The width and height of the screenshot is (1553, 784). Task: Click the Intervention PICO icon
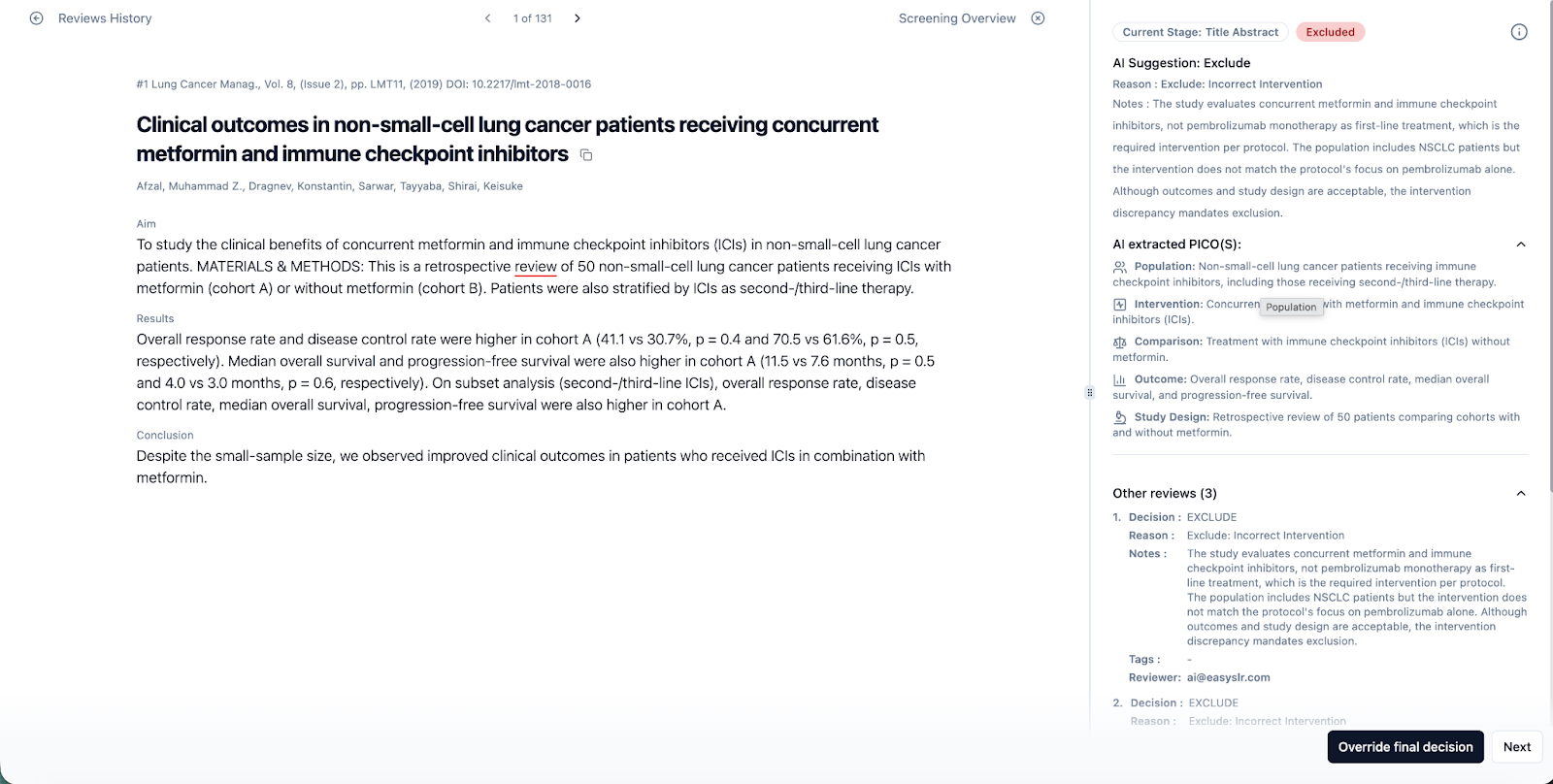pyautogui.click(x=1120, y=305)
